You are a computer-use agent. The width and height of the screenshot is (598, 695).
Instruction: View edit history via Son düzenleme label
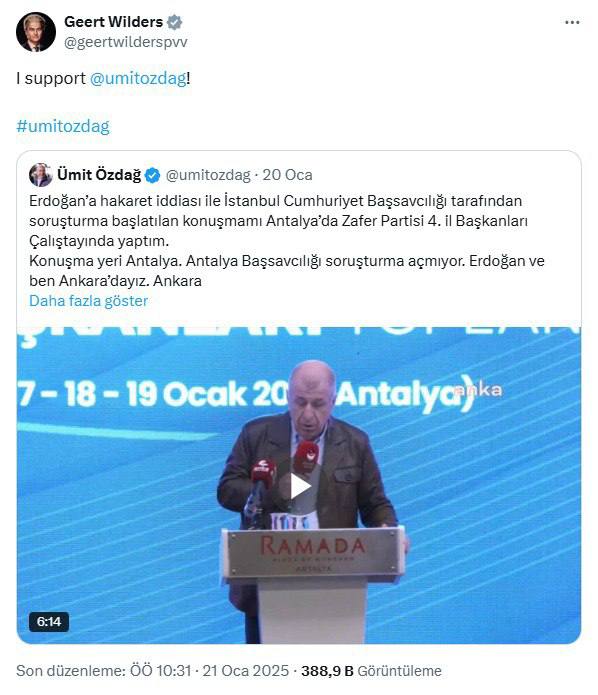click(x=104, y=671)
